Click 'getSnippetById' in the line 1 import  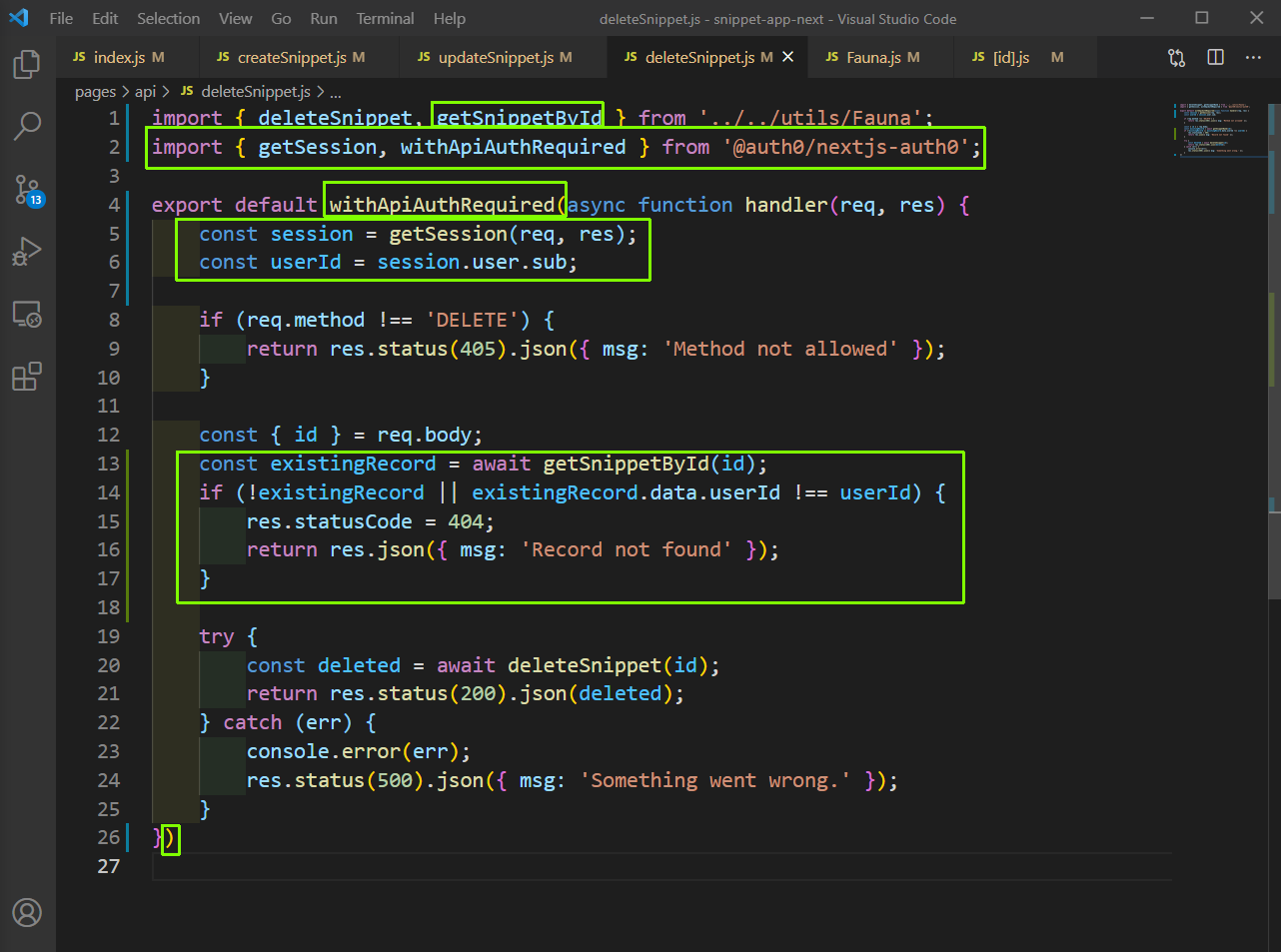519,118
